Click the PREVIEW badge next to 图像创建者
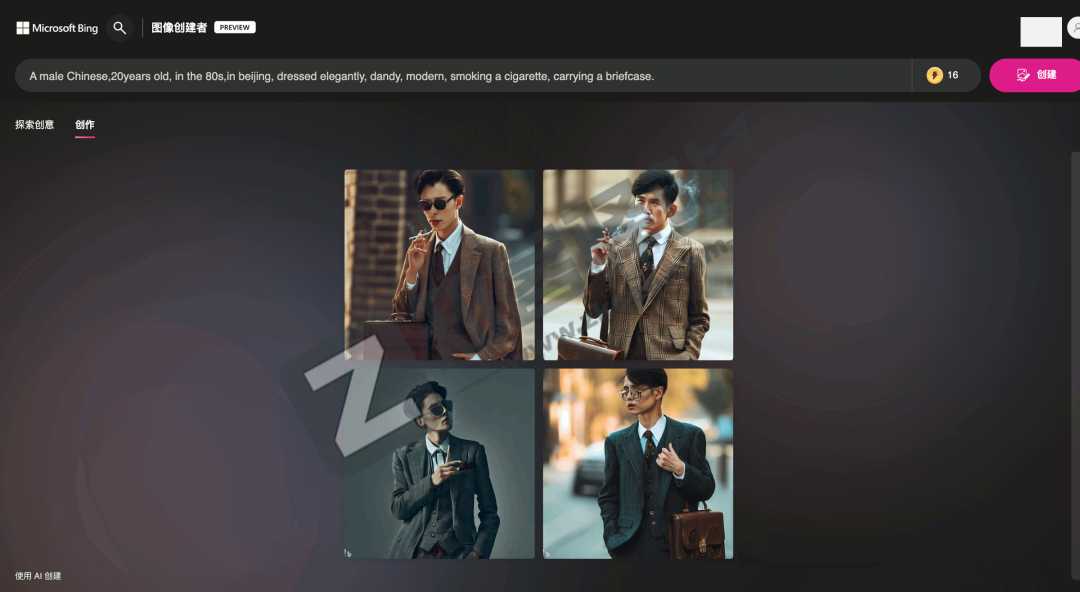The height and width of the screenshot is (592, 1080). [235, 27]
